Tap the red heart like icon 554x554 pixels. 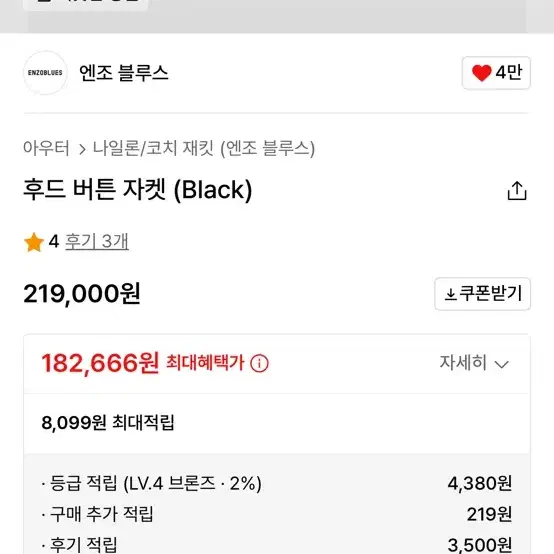[481, 73]
